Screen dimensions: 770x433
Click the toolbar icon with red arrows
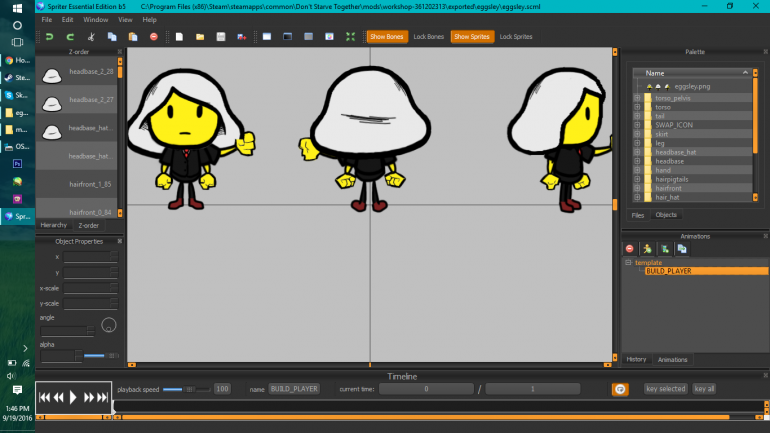[x=242, y=37]
